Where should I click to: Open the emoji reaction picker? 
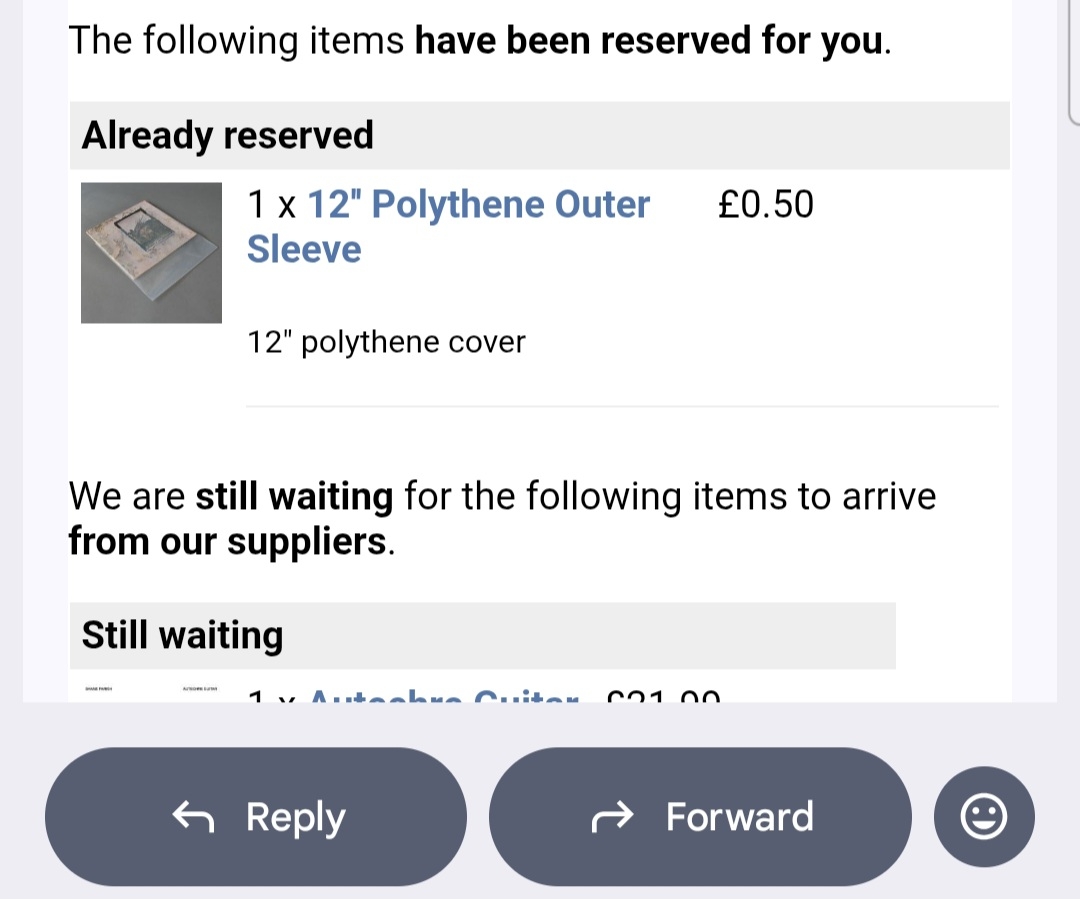[x=983, y=817]
